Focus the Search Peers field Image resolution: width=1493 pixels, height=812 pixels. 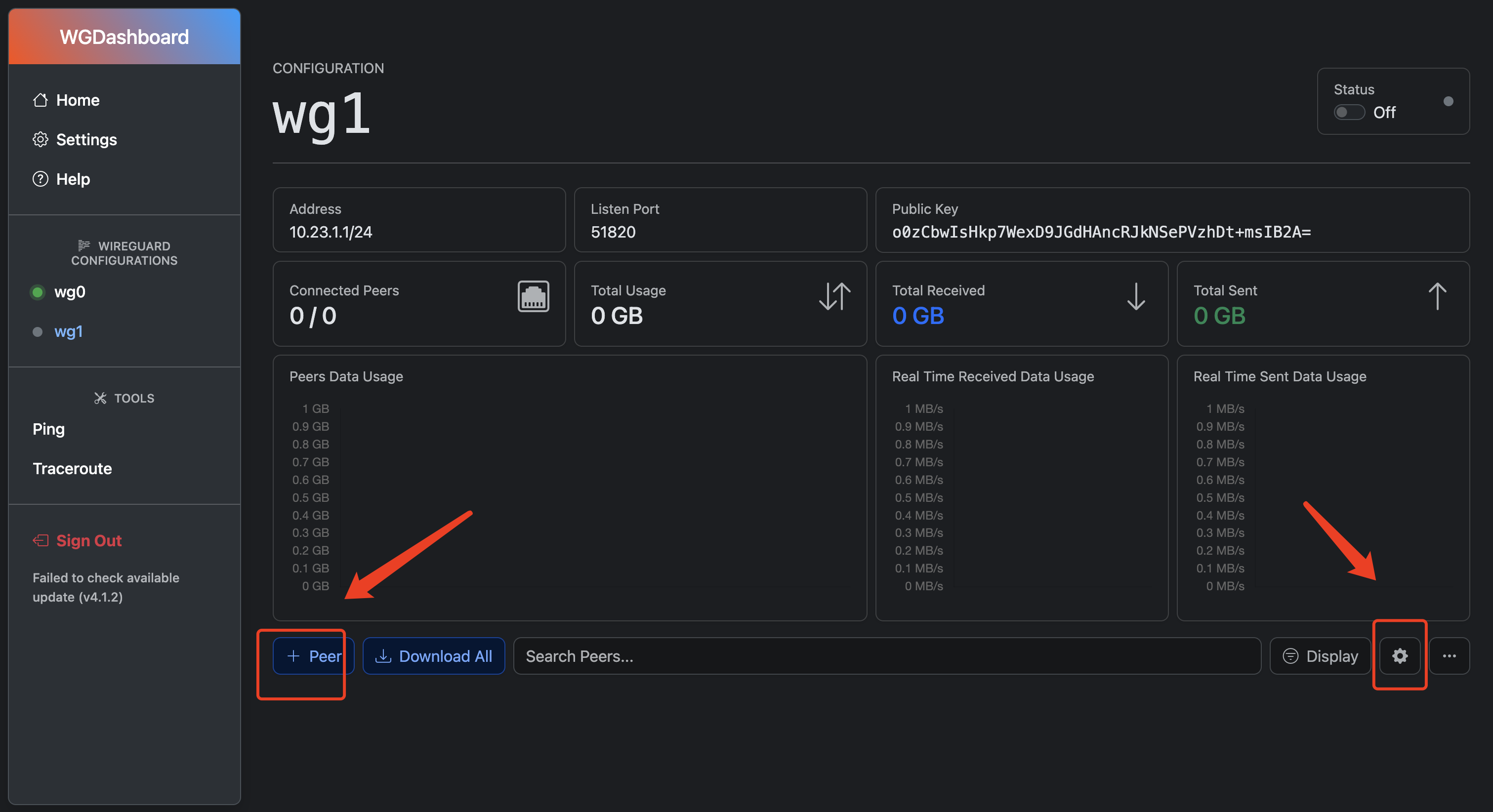click(887, 656)
